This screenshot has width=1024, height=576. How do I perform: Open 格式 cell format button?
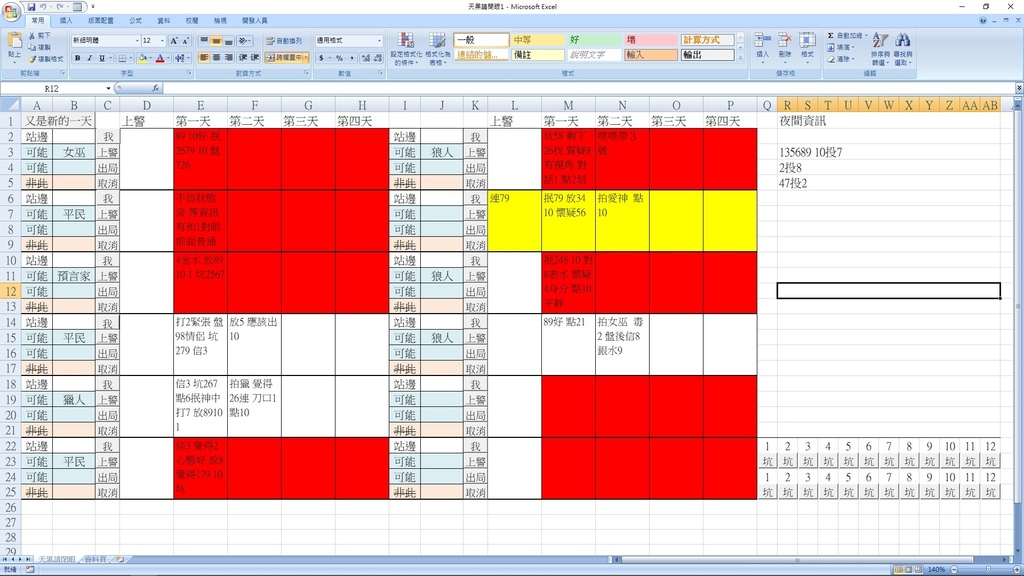point(808,46)
